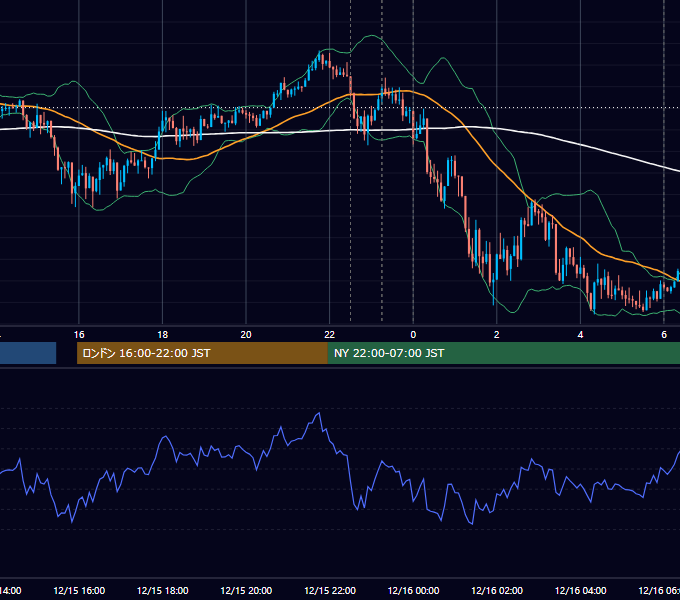Click the 12/15 22:00 date label
This screenshot has width=680, height=600.
coord(330,590)
